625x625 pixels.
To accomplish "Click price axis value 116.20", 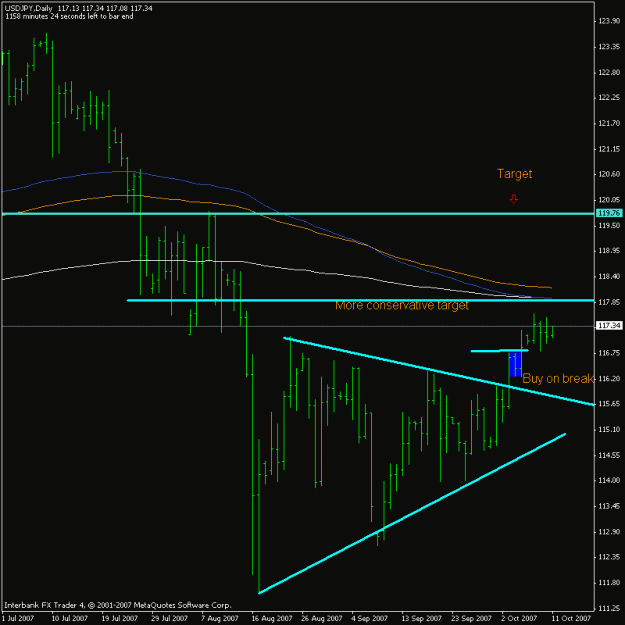I will (609, 378).
